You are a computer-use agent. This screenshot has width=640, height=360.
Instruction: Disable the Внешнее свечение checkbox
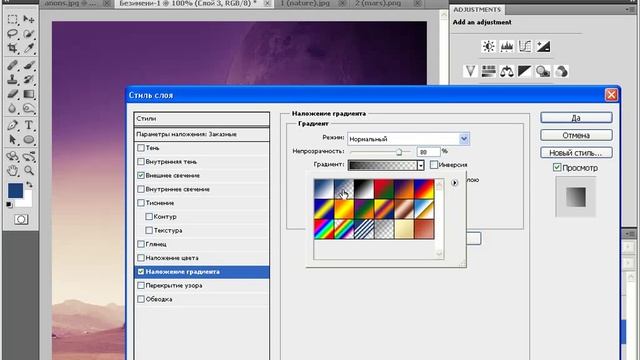pos(141,175)
